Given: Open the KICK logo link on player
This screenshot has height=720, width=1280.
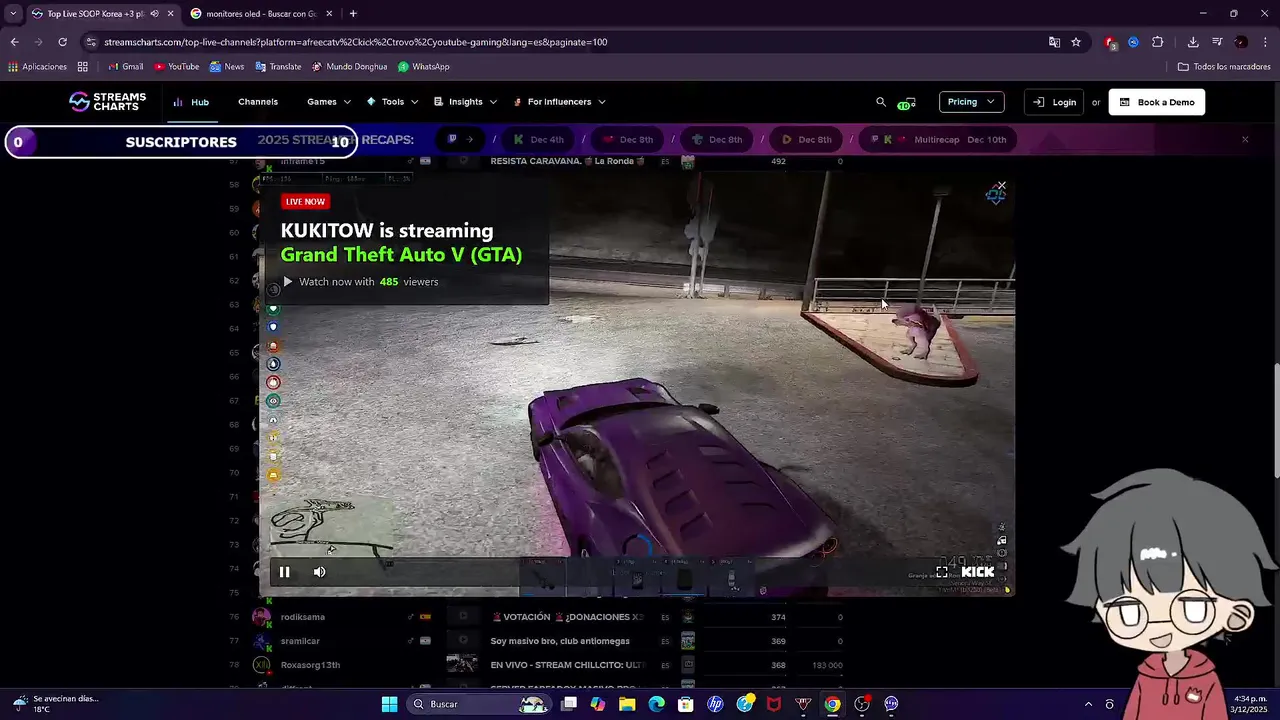Looking at the screenshot, I should click(978, 572).
